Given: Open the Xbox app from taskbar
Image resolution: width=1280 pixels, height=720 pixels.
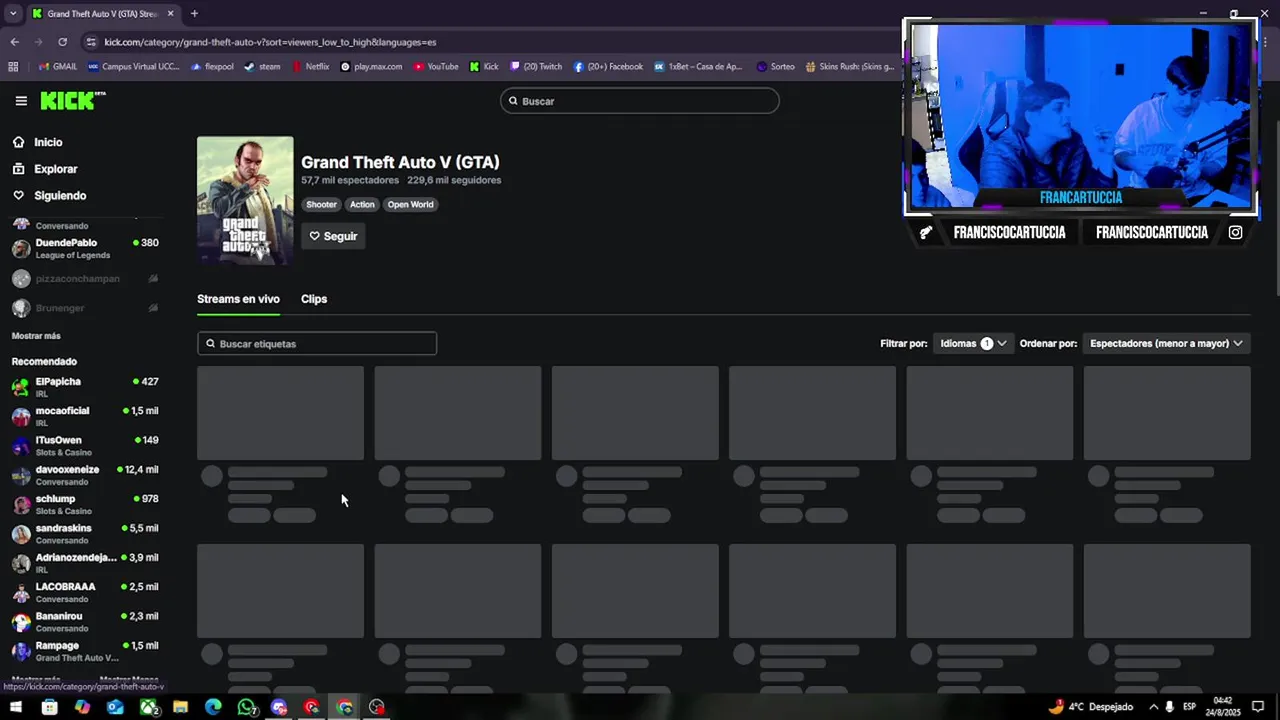Looking at the screenshot, I should [x=148, y=707].
